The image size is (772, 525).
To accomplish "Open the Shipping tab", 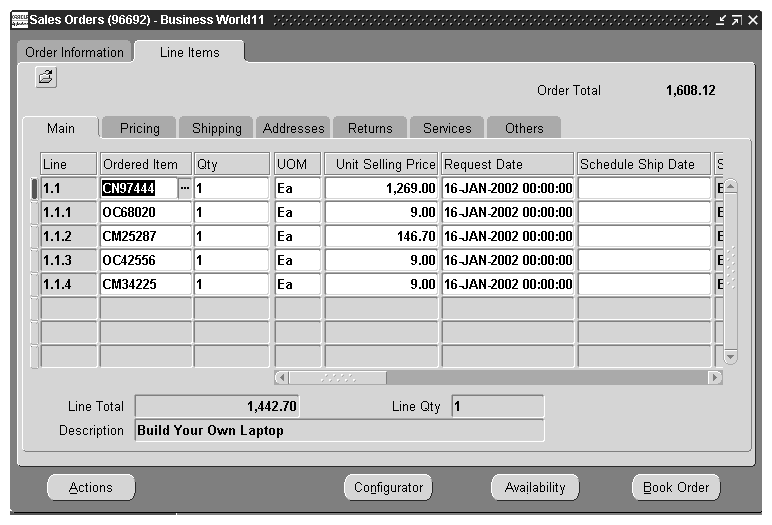I will 217,128.
